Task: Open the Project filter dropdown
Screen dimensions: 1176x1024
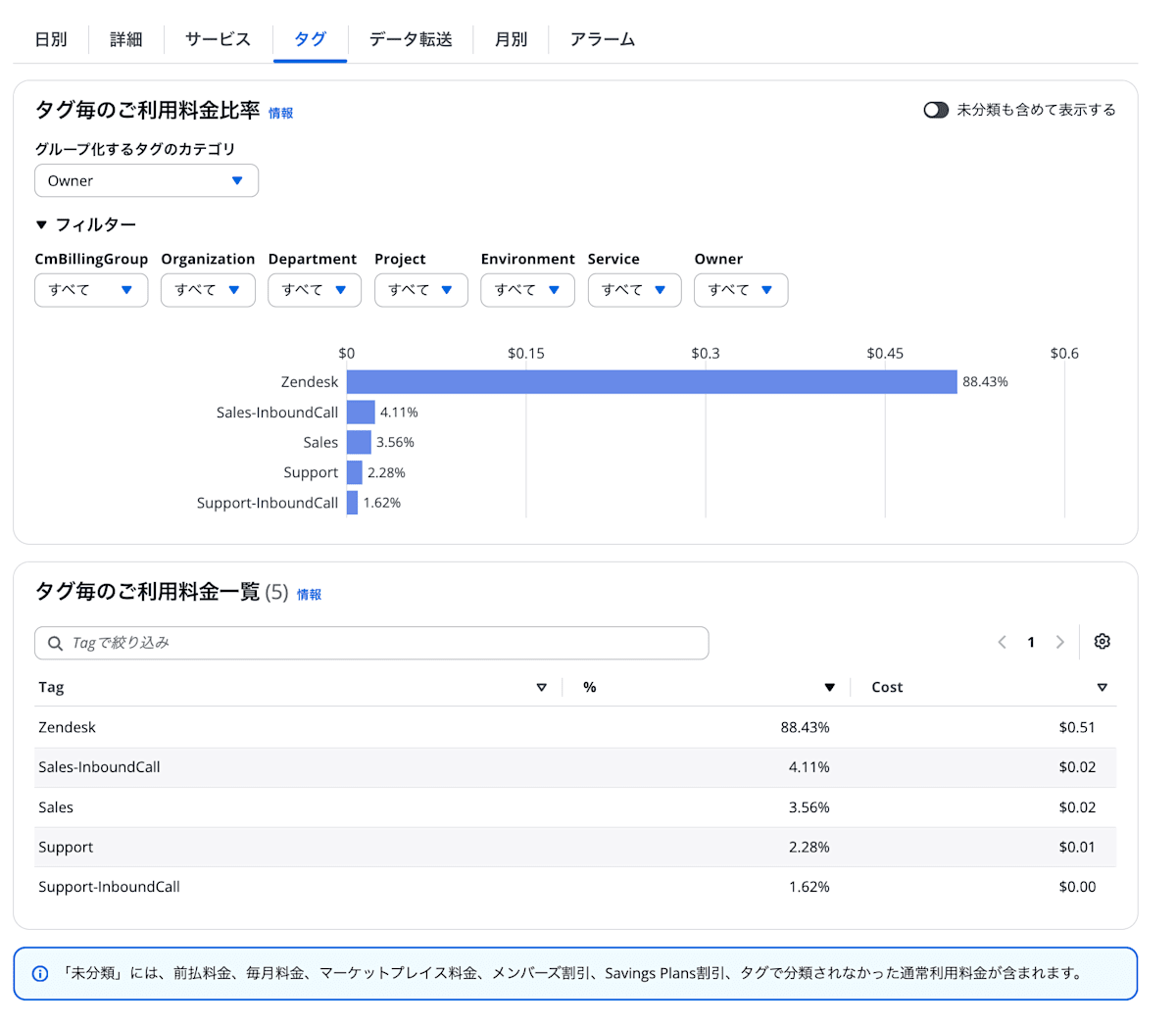Action: [421, 290]
